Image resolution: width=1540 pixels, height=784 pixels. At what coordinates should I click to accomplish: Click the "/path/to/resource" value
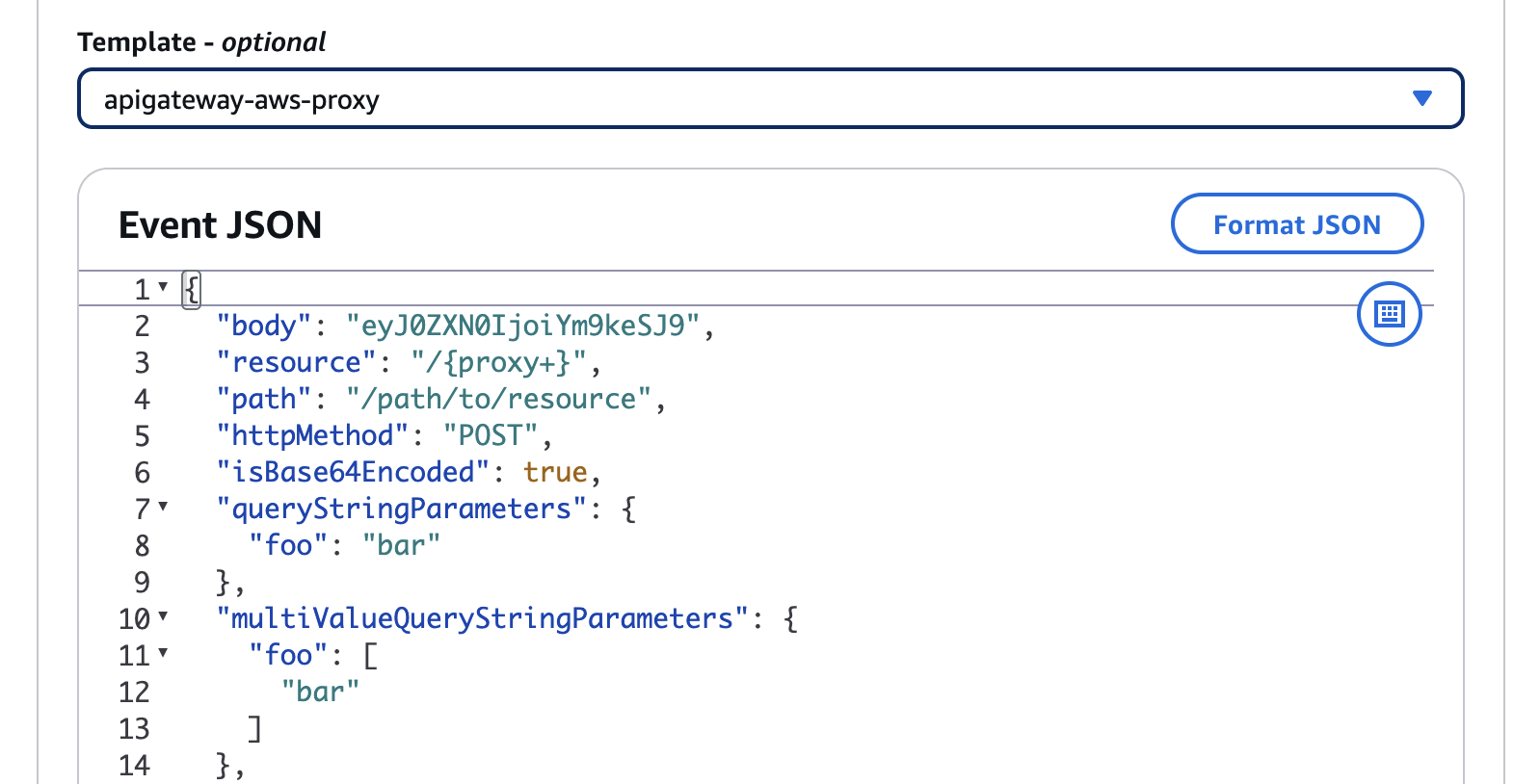click(498, 399)
